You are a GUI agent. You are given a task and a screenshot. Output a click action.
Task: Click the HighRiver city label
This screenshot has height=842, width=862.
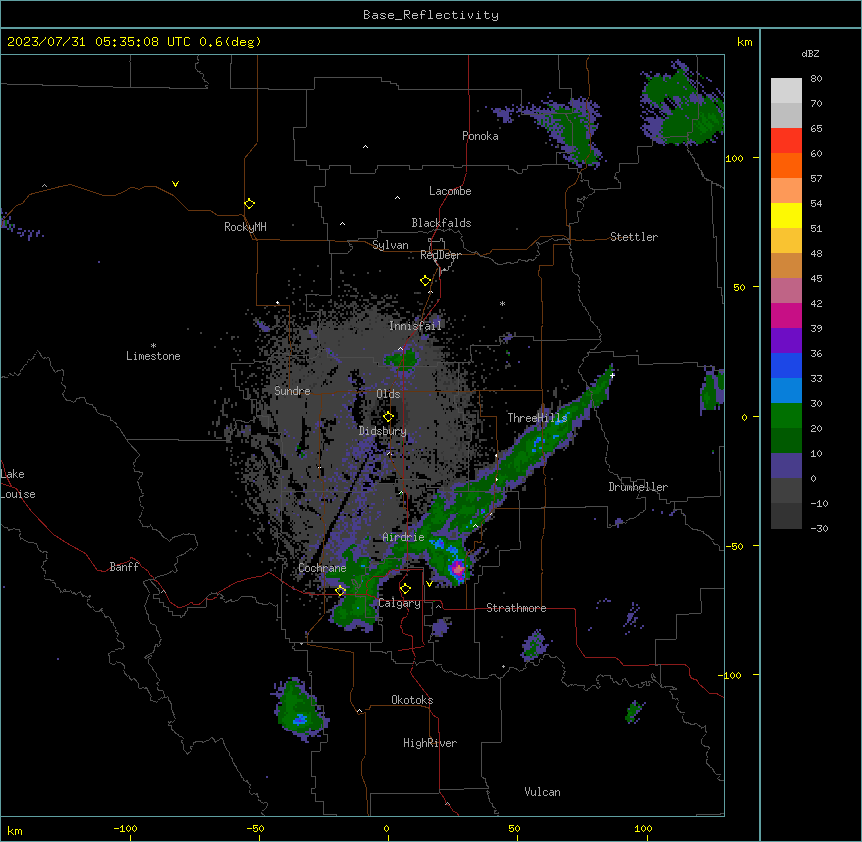[430, 743]
